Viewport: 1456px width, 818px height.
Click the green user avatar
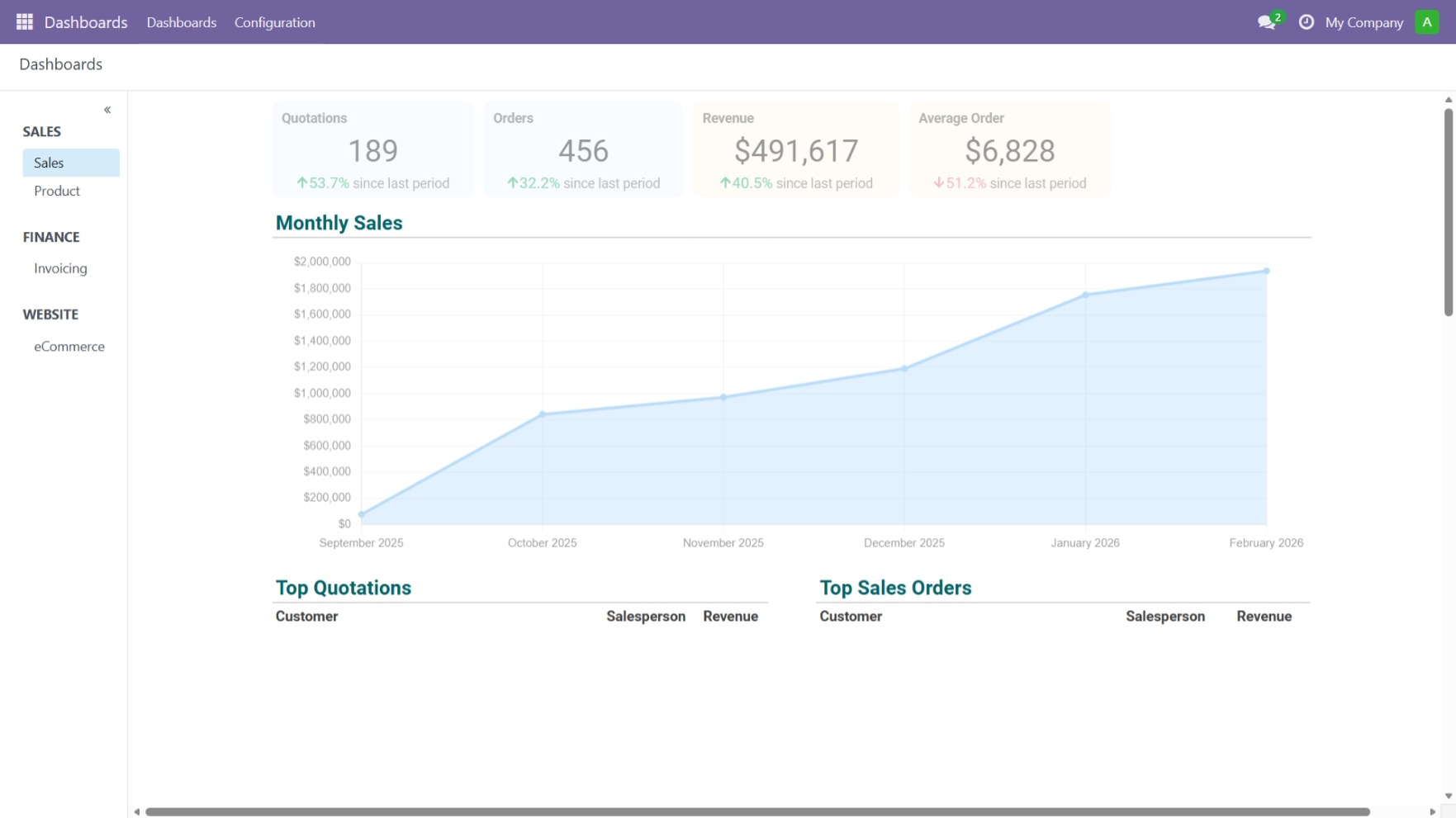(1426, 22)
